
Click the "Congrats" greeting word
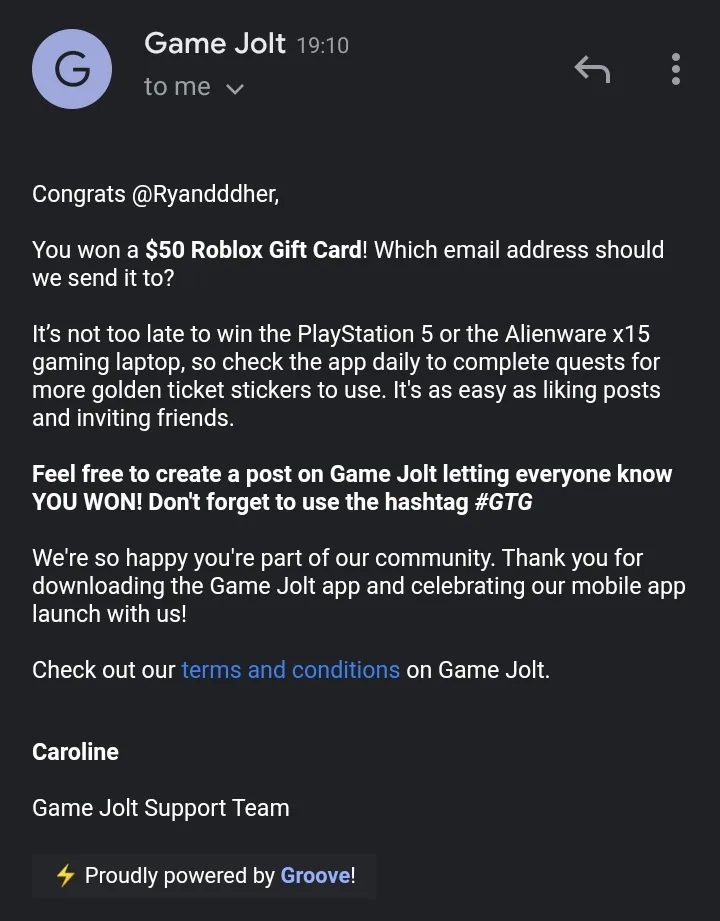79,194
